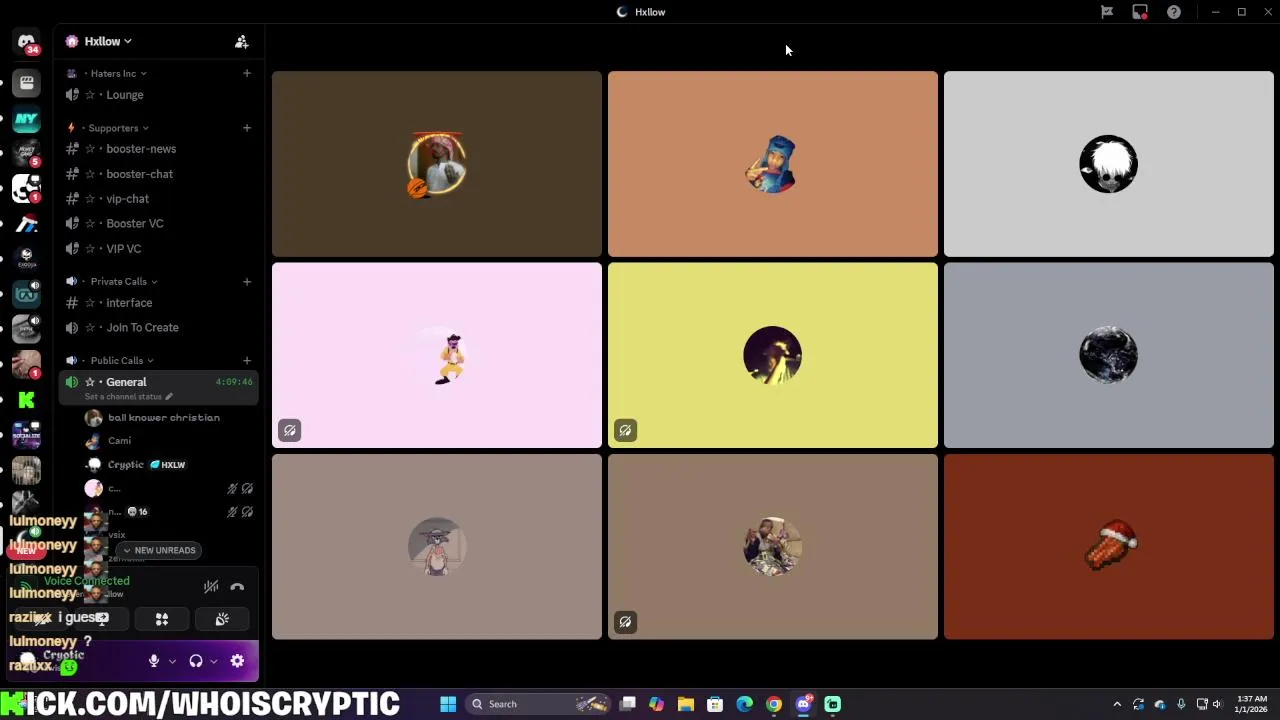Image resolution: width=1280 pixels, height=720 pixels.
Task: Open bottom-middle tan participant tile
Action: (x=773, y=547)
